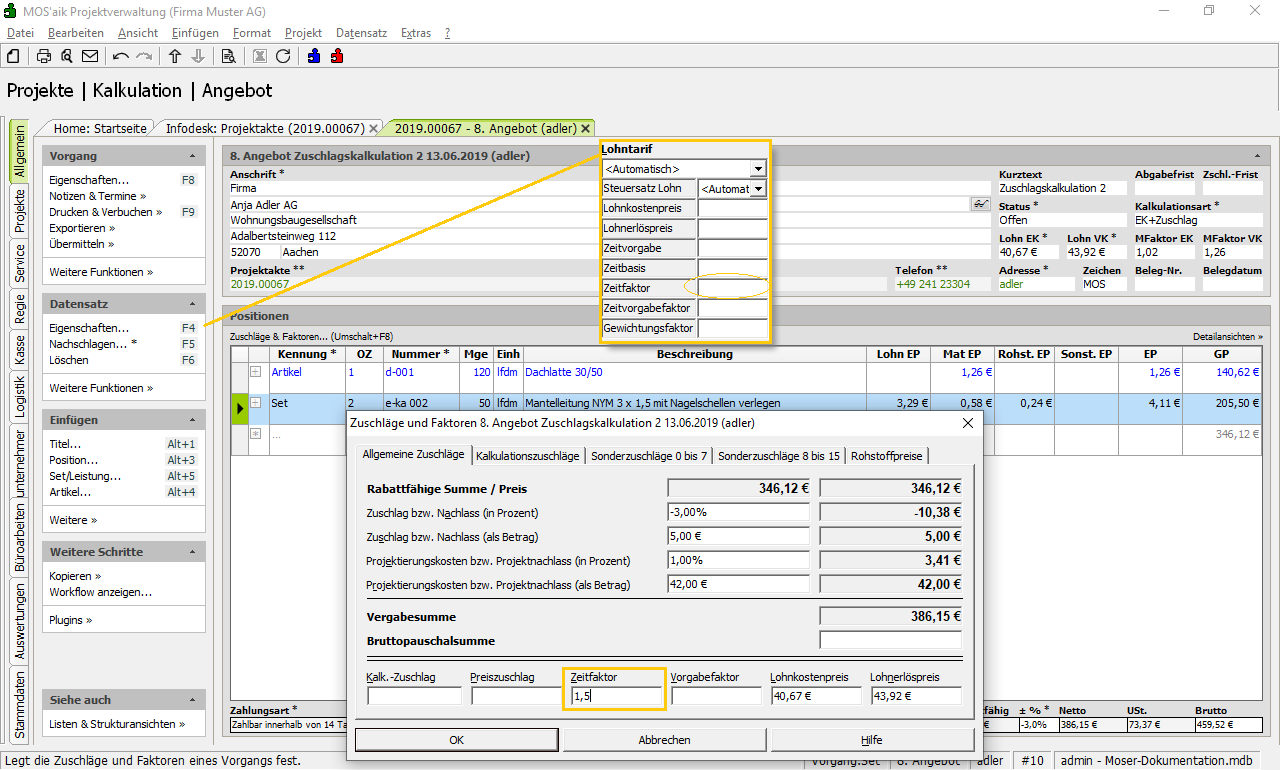Switch to the Kalkulationszuschläge tab

[527, 456]
